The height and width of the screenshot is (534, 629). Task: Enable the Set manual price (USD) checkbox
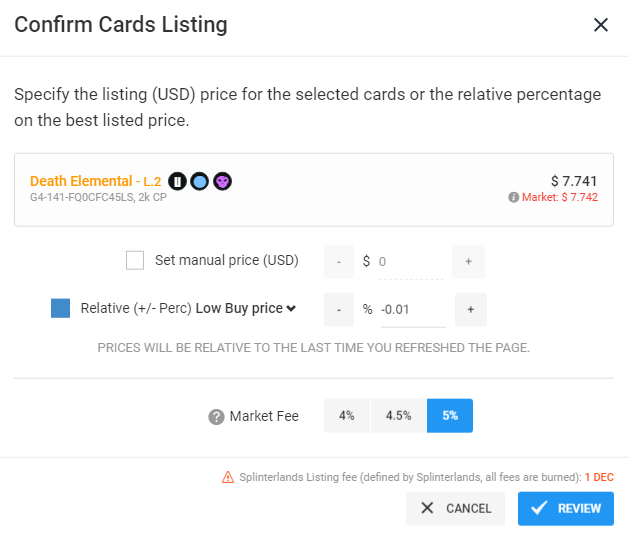click(135, 260)
